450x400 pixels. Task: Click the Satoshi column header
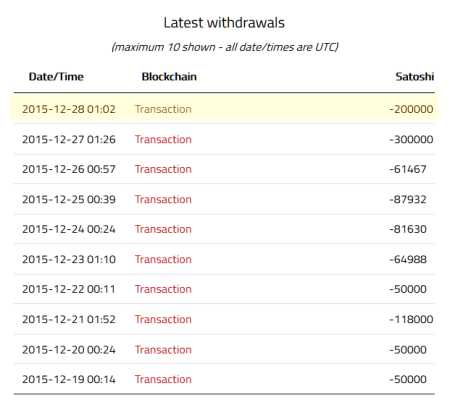tap(415, 77)
